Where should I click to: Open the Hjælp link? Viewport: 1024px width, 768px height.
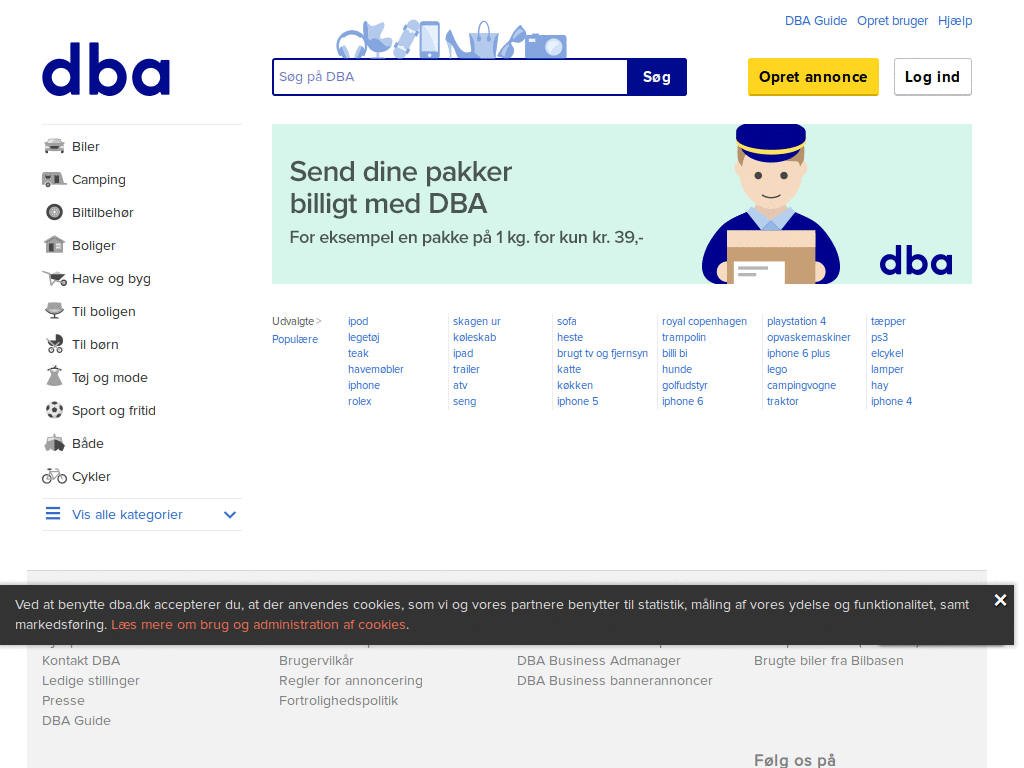(955, 21)
